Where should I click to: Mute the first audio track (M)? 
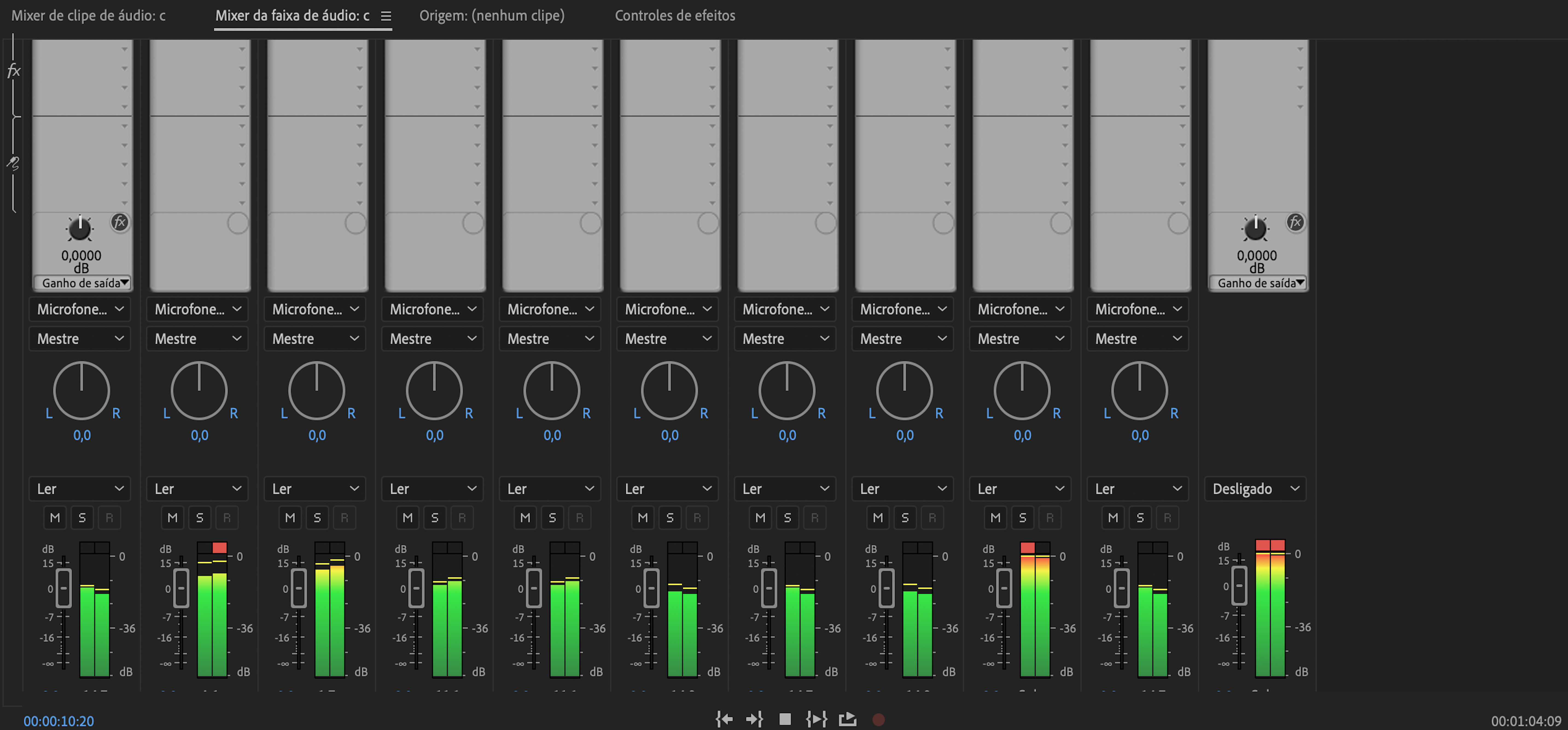coord(55,517)
